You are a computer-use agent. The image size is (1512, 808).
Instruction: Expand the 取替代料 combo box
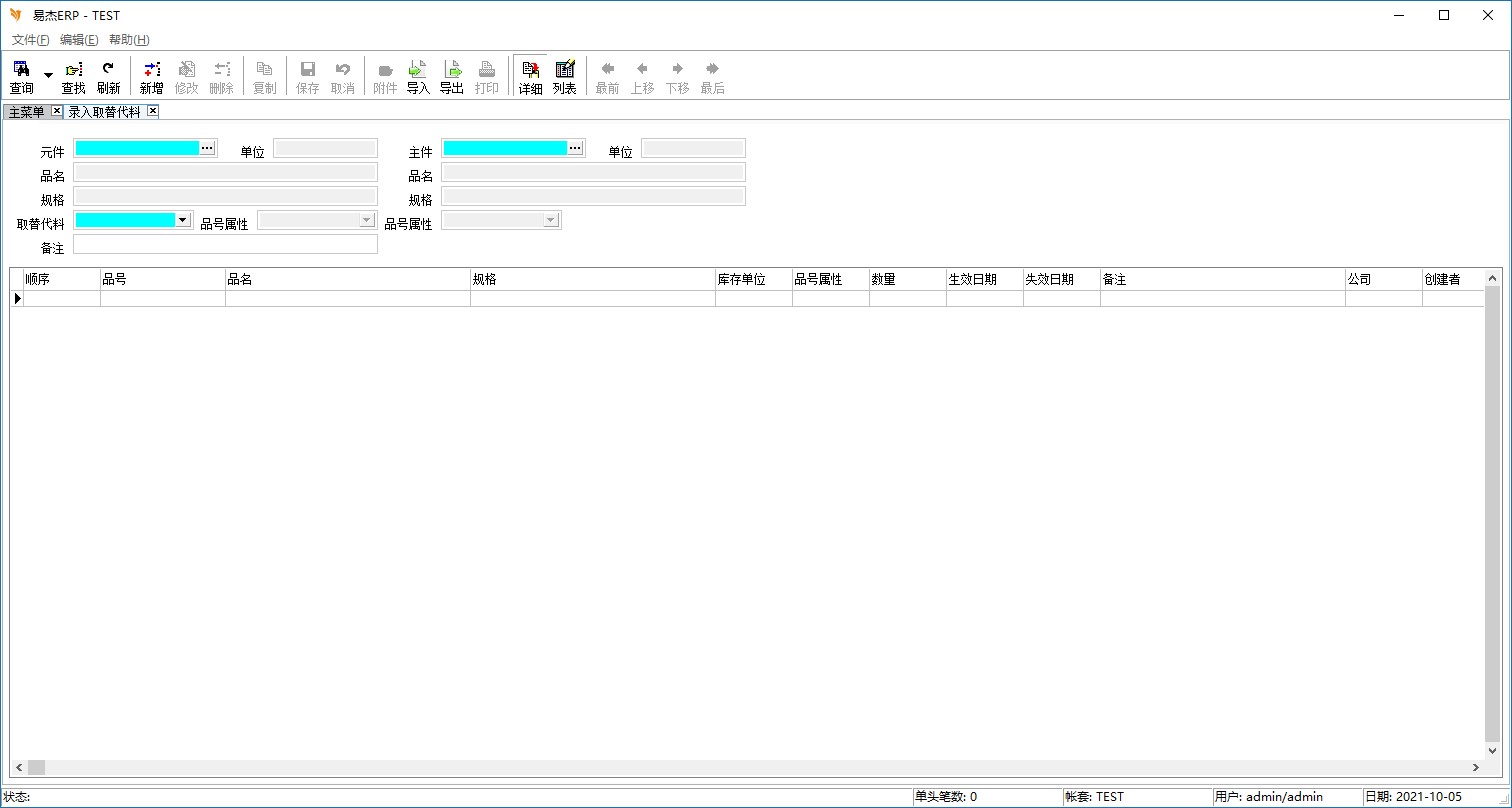coord(183,220)
